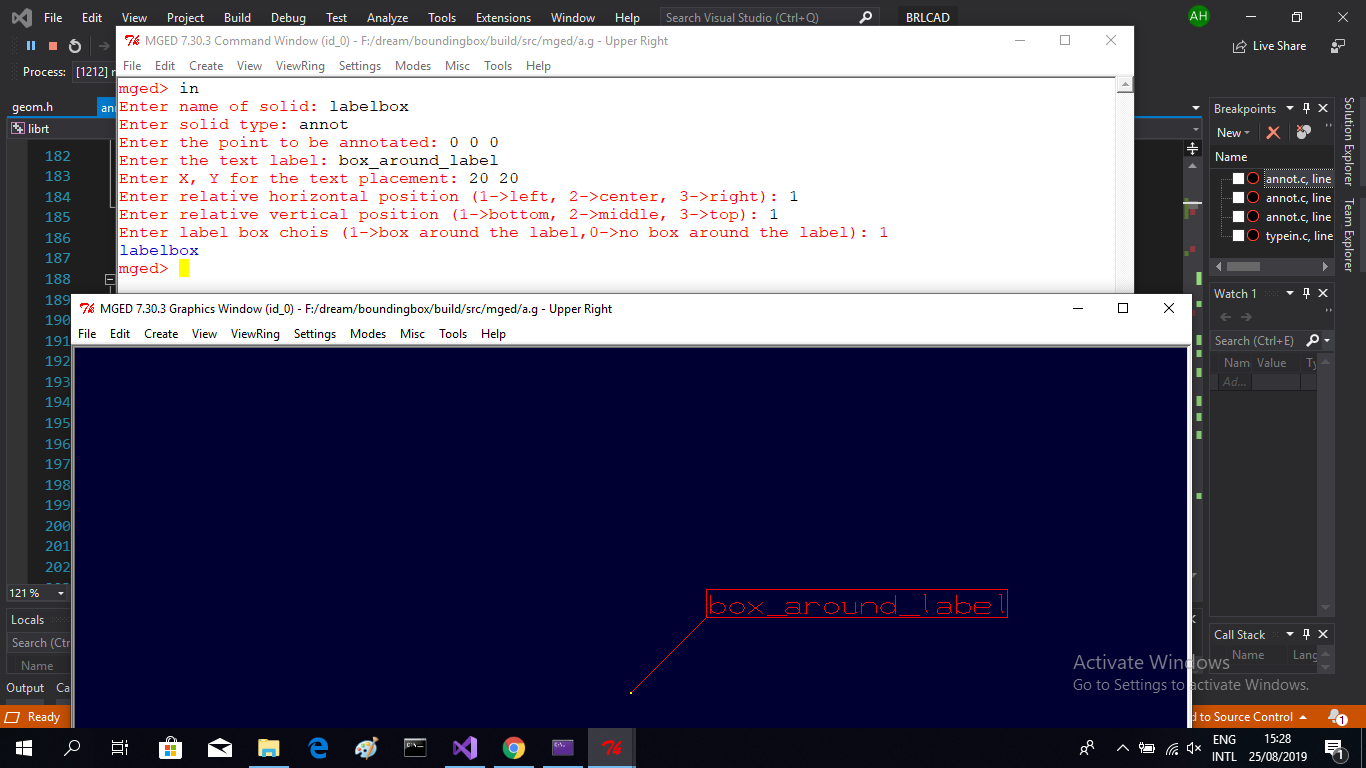The width and height of the screenshot is (1366, 768).
Task: Open the AH account badge
Action: click(x=1198, y=17)
